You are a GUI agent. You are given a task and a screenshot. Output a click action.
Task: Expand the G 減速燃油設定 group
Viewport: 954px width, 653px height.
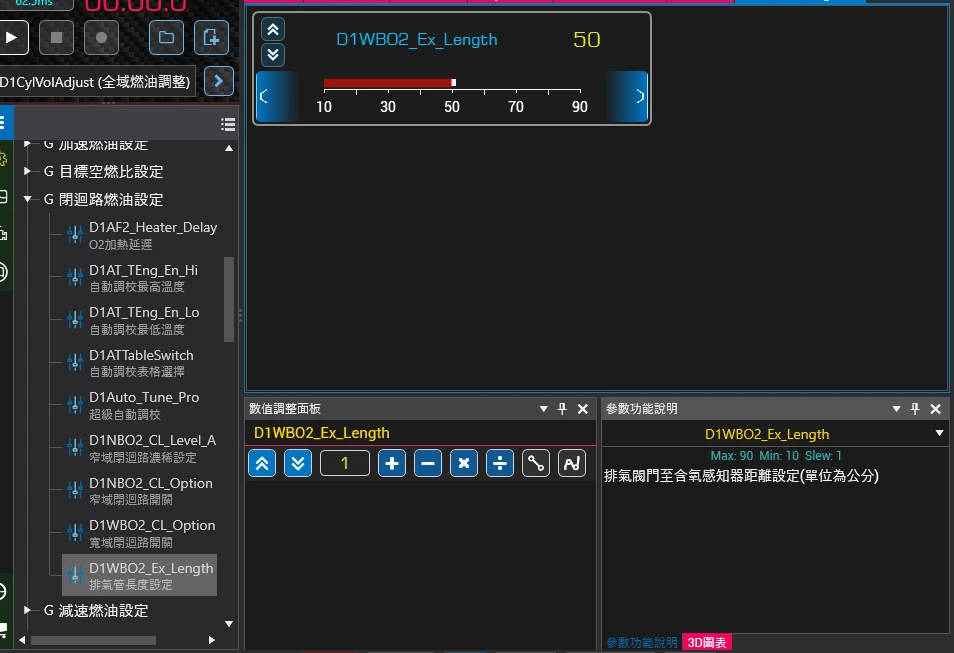pos(27,610)
